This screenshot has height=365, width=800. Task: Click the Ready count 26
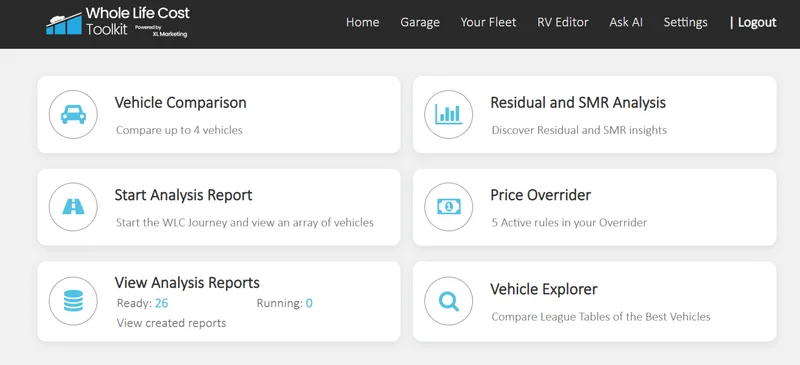click(162, 304)
